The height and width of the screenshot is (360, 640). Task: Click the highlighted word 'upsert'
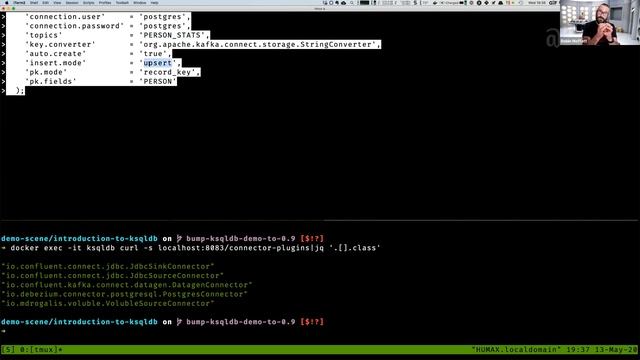point(158,63)
